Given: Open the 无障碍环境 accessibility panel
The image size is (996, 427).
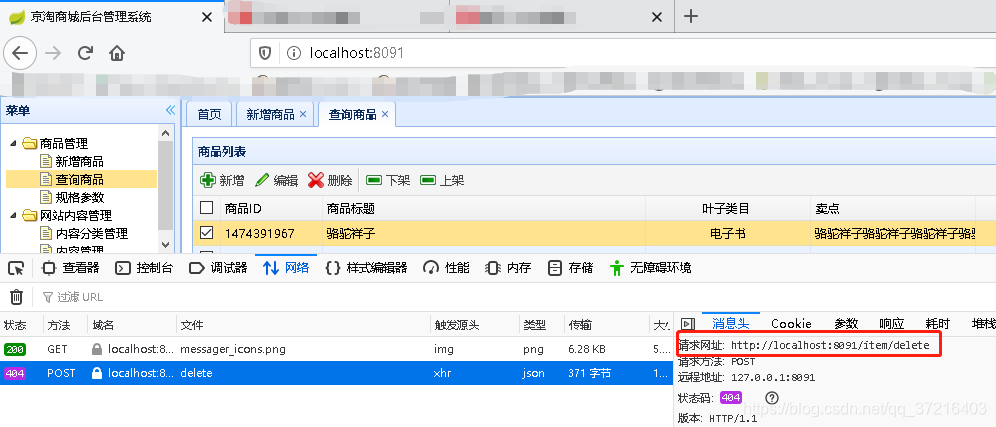Looking at the screenshot, I should click(650, 268).
